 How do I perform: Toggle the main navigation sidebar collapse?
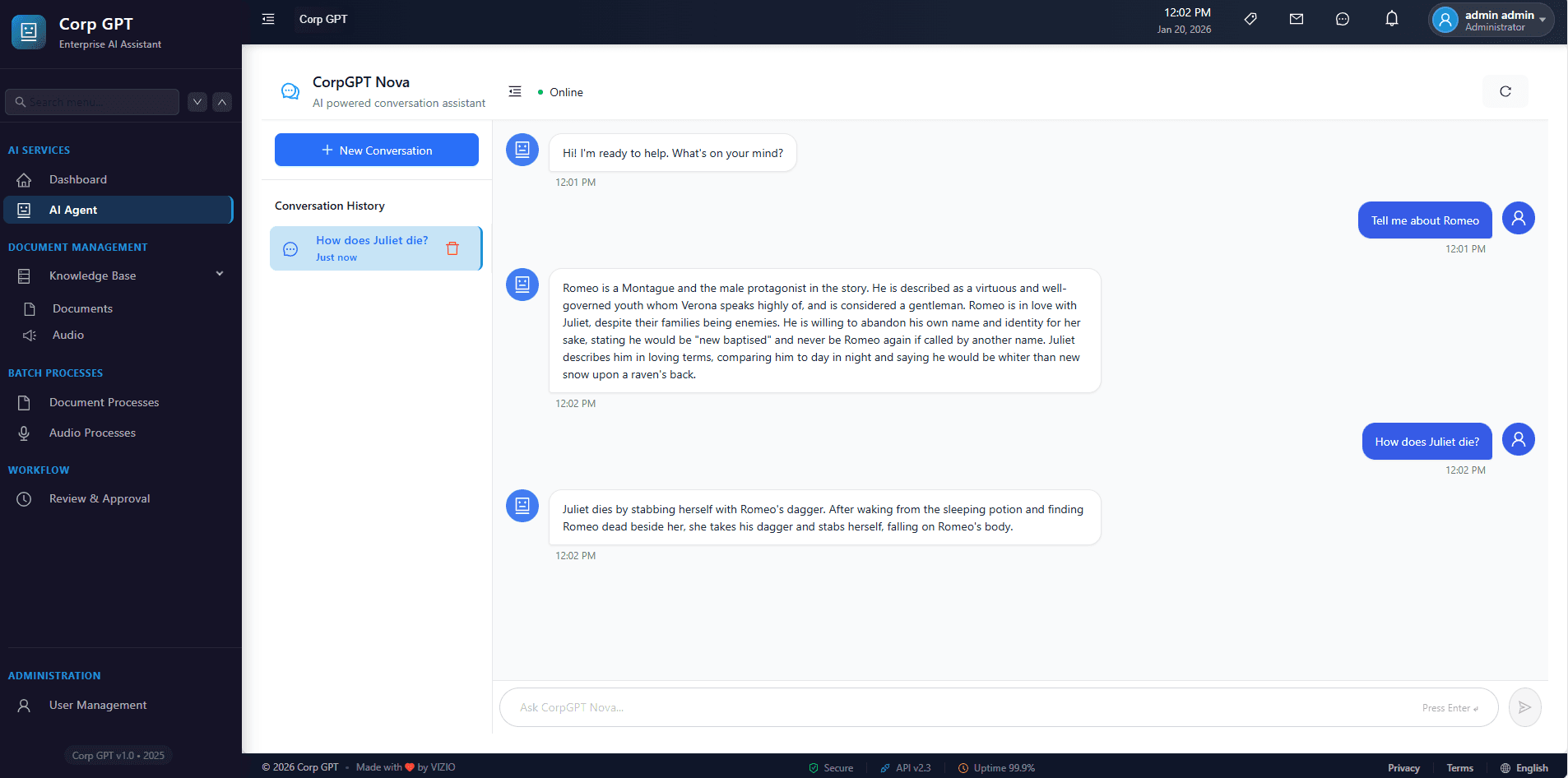[267, 17]
